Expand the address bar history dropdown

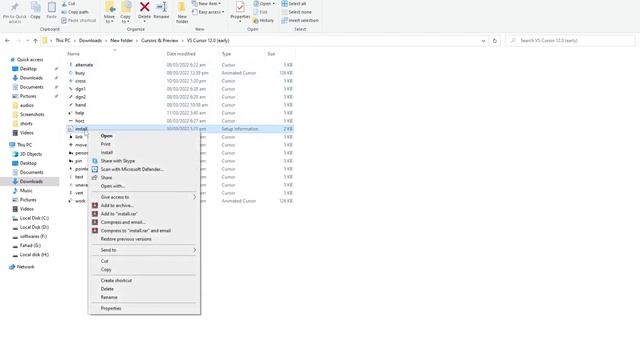click(x=483, y=41)
